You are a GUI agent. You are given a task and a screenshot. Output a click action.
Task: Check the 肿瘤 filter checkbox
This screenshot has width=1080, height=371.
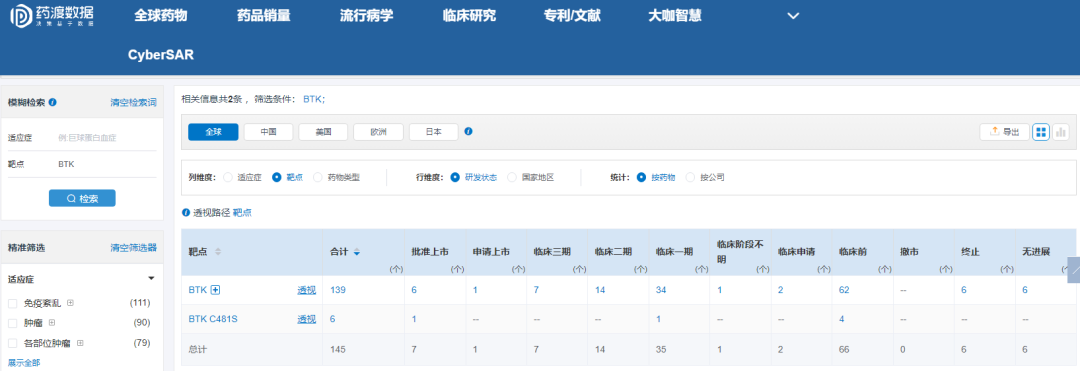point(12,323)
